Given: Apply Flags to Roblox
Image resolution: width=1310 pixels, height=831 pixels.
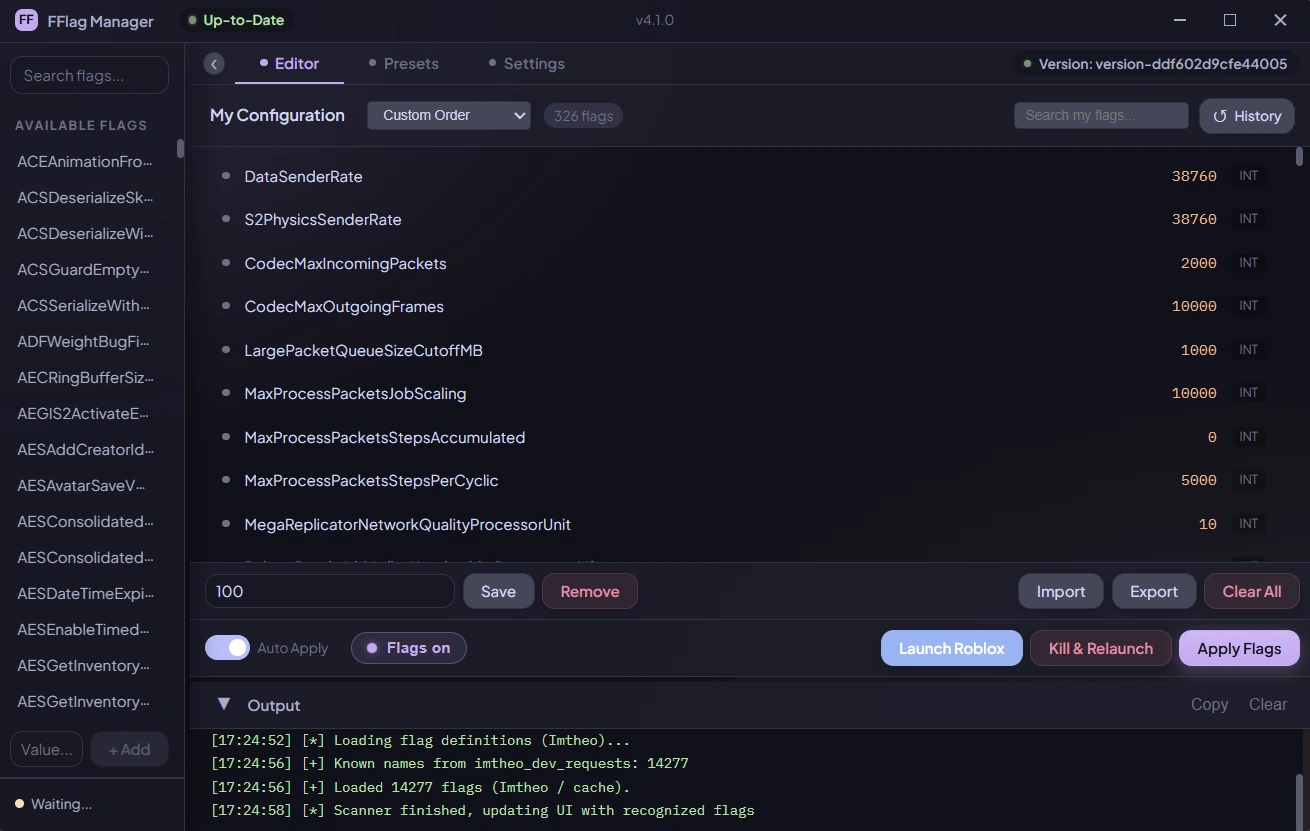Looking at the screenshot, I should (1239, 648).
